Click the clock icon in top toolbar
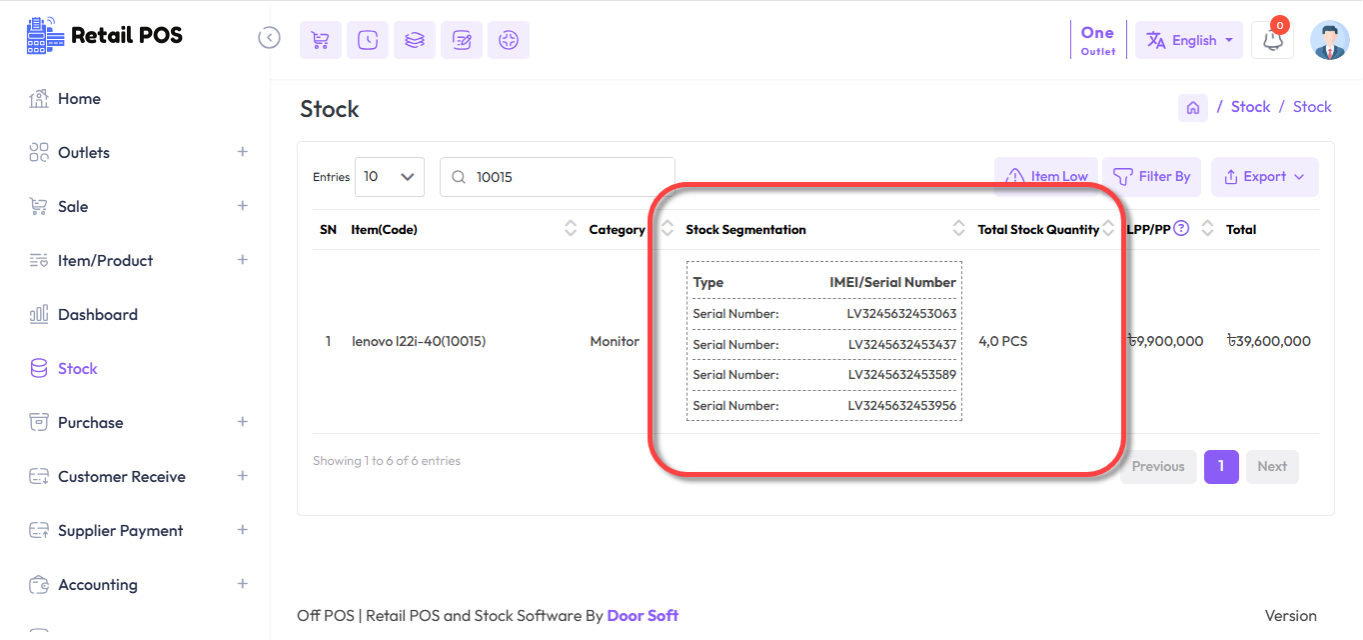Screen dimensions: 1363x640 point(367,40)
